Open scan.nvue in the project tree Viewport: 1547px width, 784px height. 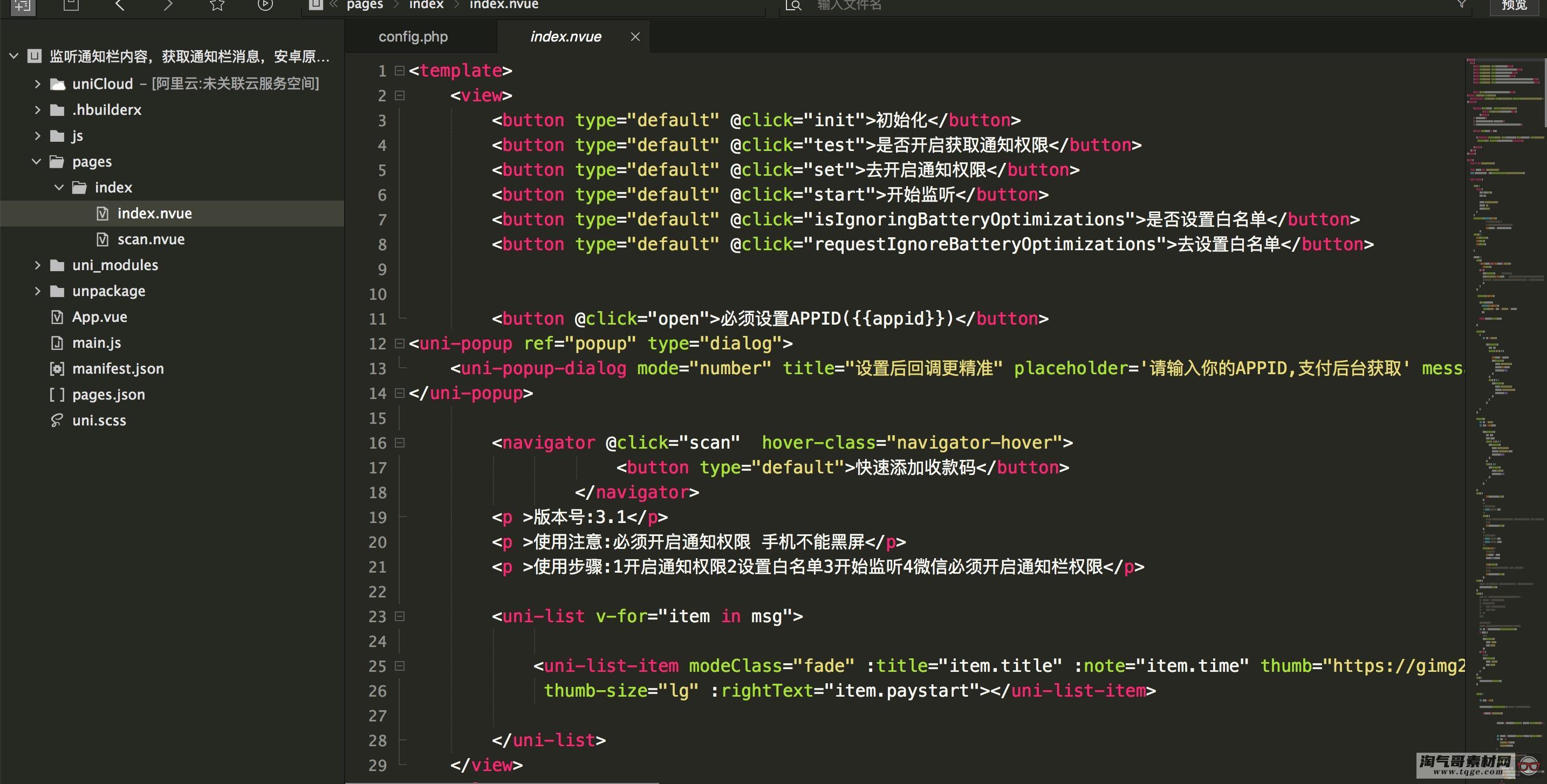(x=150, y=239)
